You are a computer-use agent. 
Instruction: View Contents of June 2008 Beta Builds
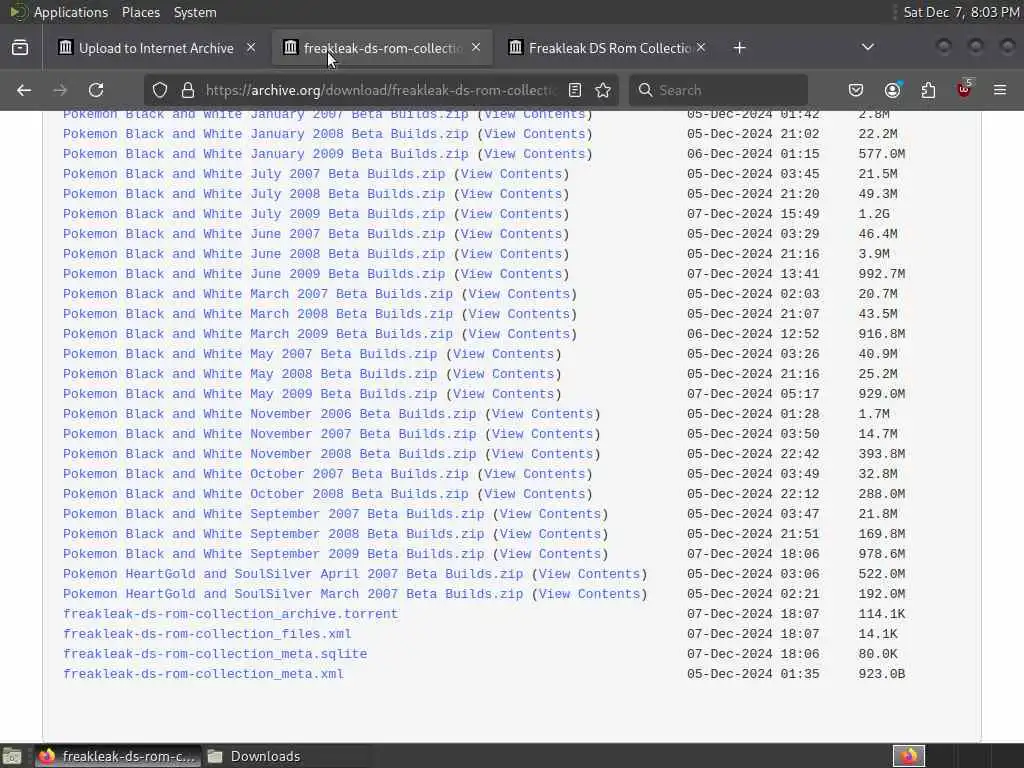click(x=511, y=254)
